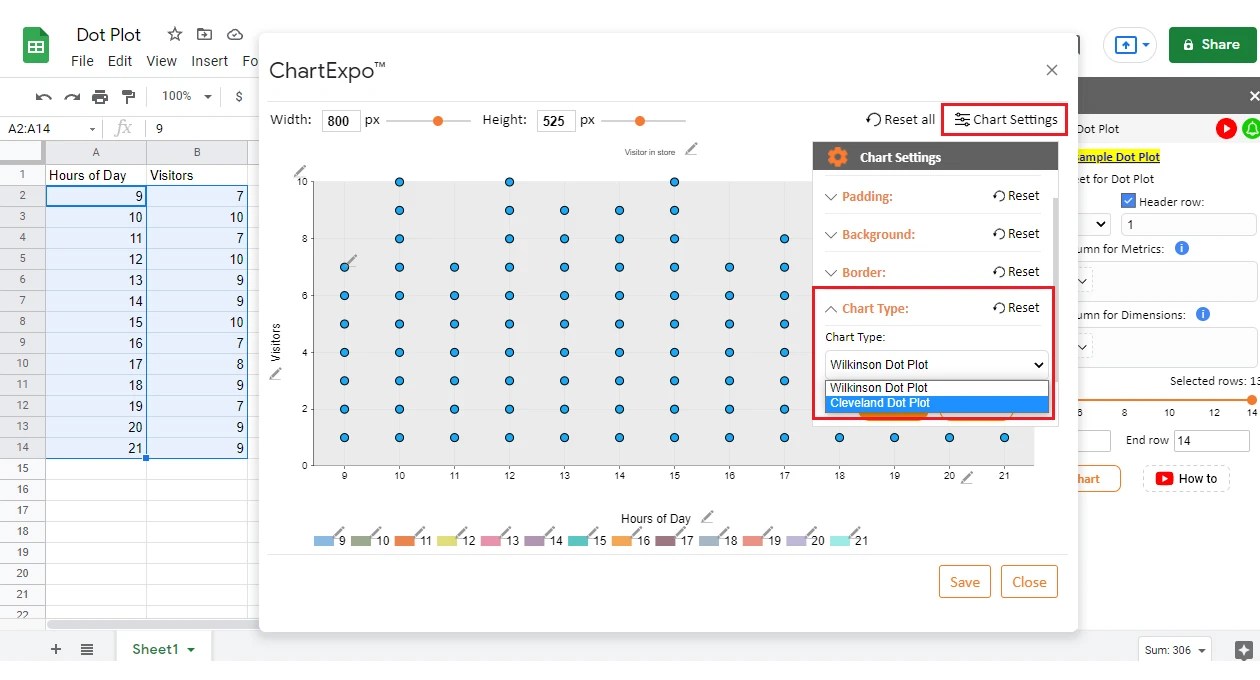Image resolution: width=1260 pixels, height=680 pixels.
Task: Click the present screen icon
Action: 1125,45
